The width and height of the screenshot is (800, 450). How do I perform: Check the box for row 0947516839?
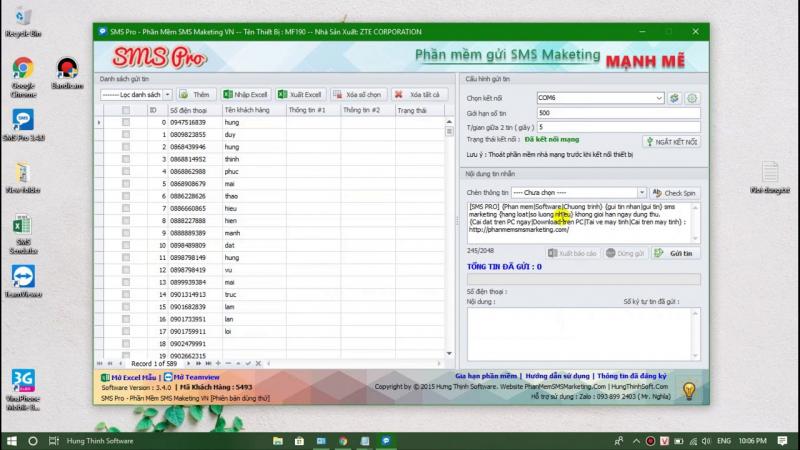pos(126,122)
